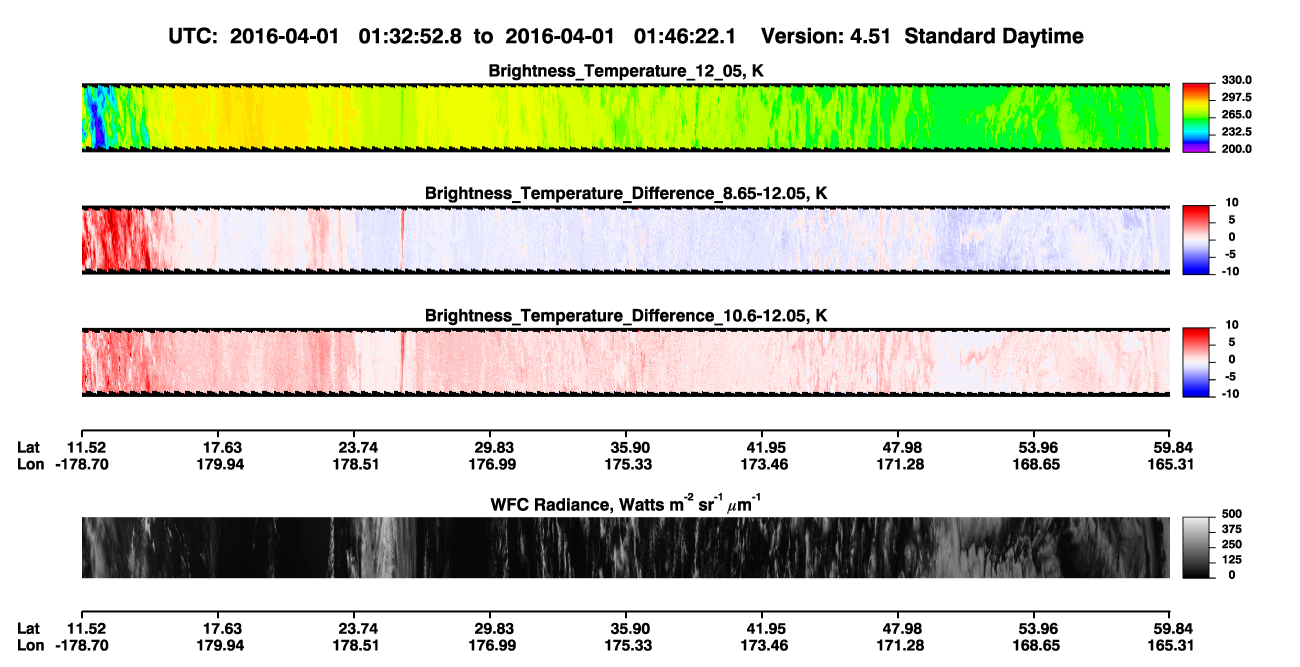
Task: Click the 'Lon' axis label below the WFC panel
Action: [x=30, y=645]
